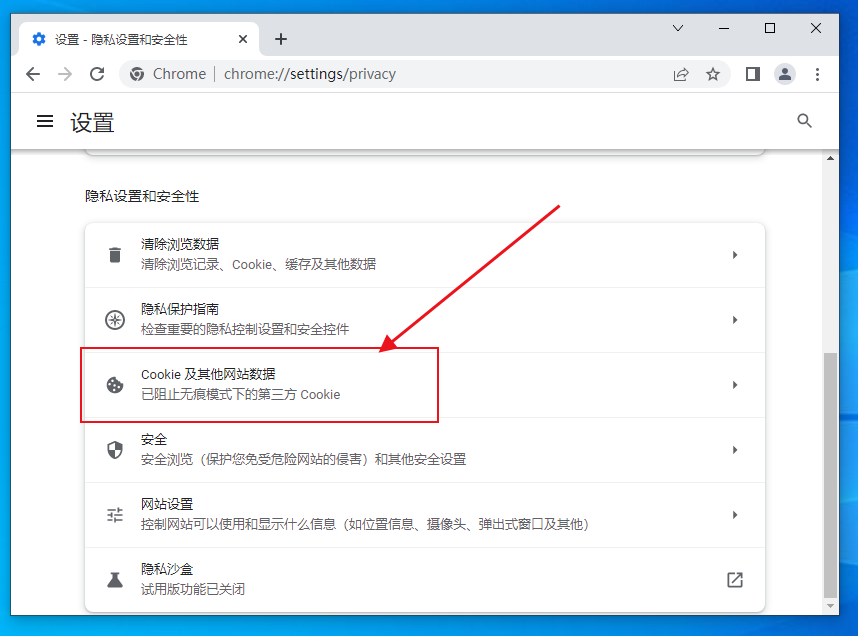Screen dimensions: 858x636
Task: Click text 清除浏览记录、Cookie、缓存及其他数据
Action: click(258, 264)
